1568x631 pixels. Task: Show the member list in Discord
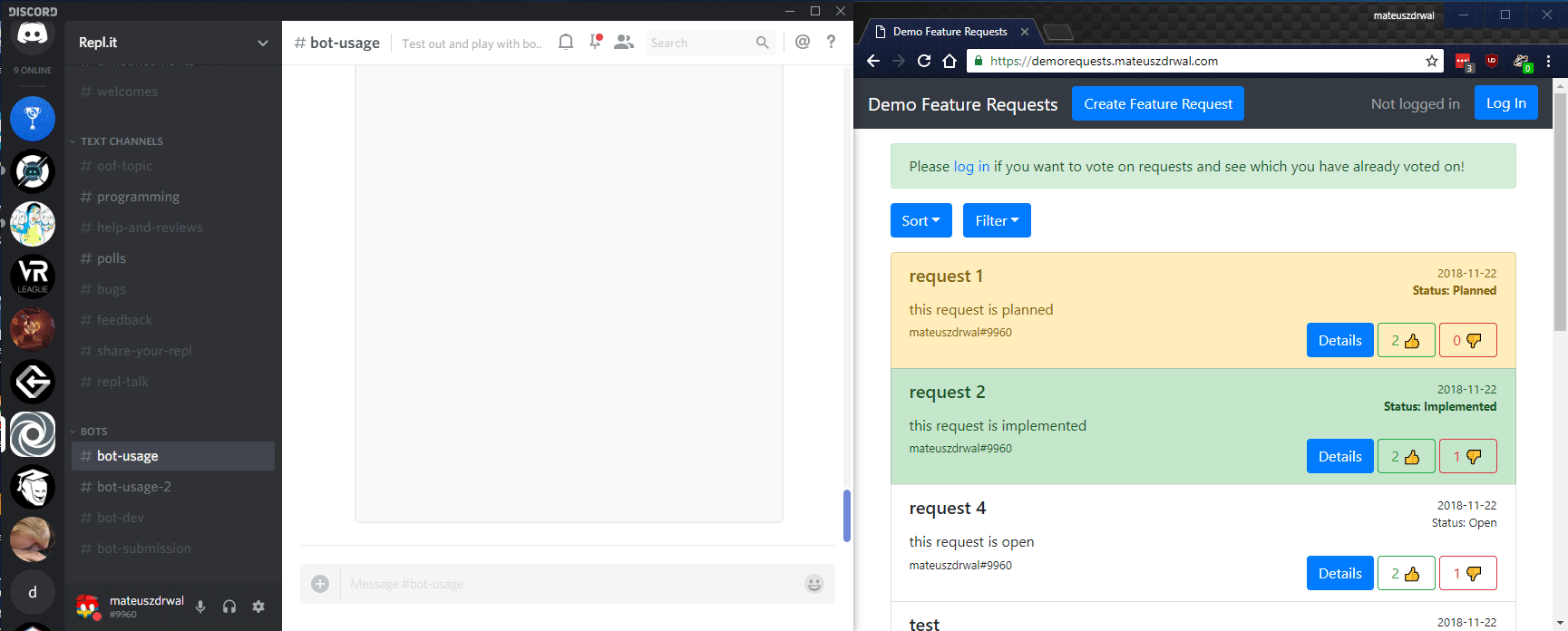[624, 42]
